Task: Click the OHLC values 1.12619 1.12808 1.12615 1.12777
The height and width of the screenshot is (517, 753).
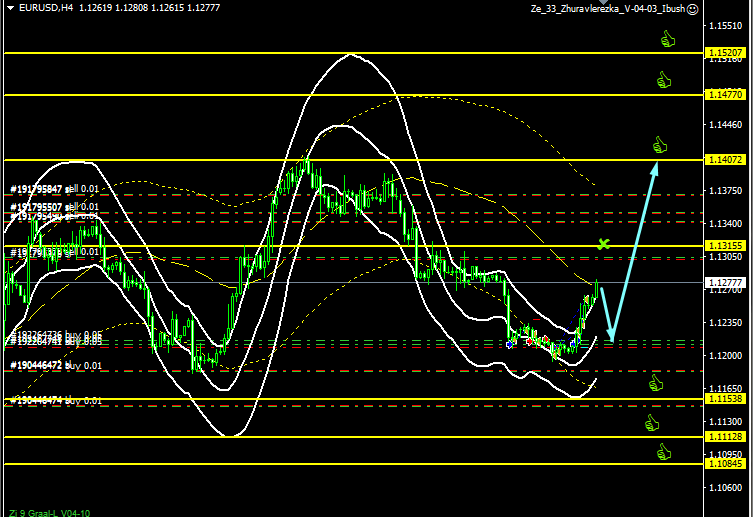Action: click(149, 8)
